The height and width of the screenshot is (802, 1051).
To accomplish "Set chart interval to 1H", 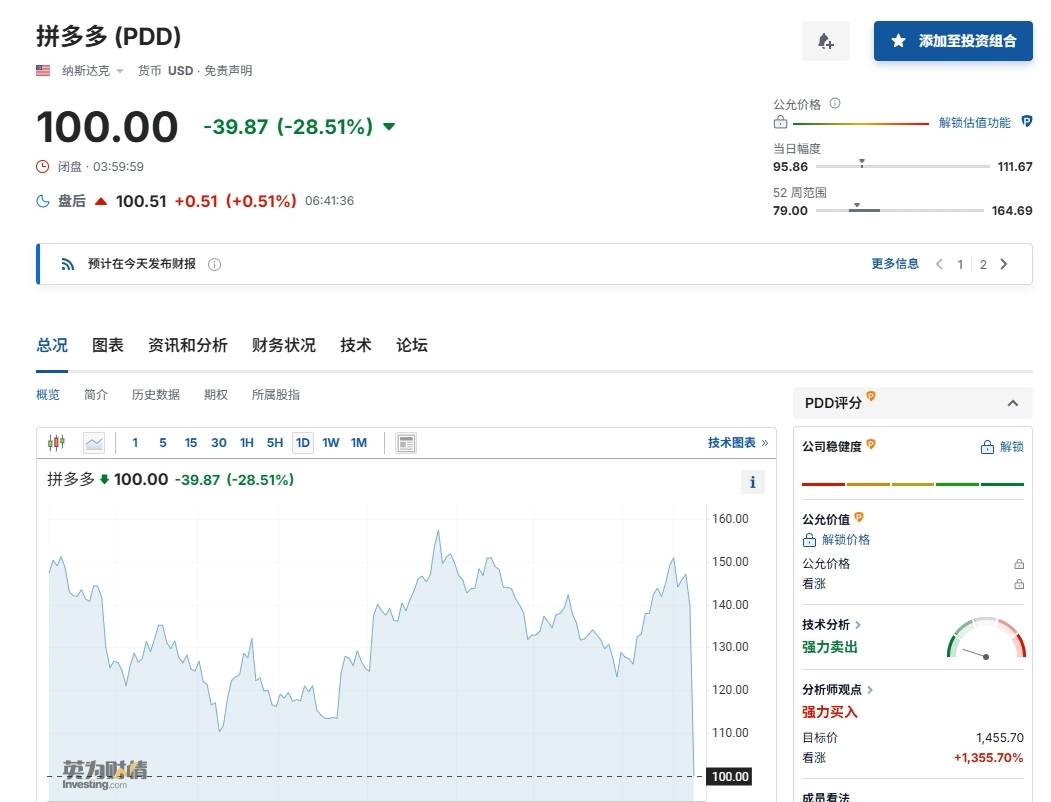I will pyautogui.click(x=247, y=443).
